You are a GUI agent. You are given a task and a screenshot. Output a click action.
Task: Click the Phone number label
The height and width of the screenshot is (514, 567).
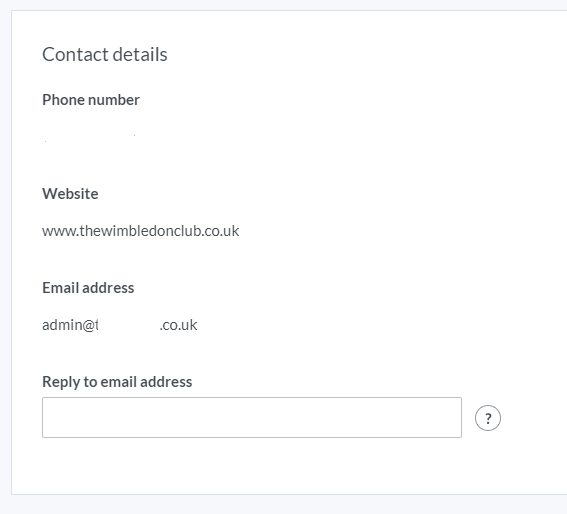(91, 100)
